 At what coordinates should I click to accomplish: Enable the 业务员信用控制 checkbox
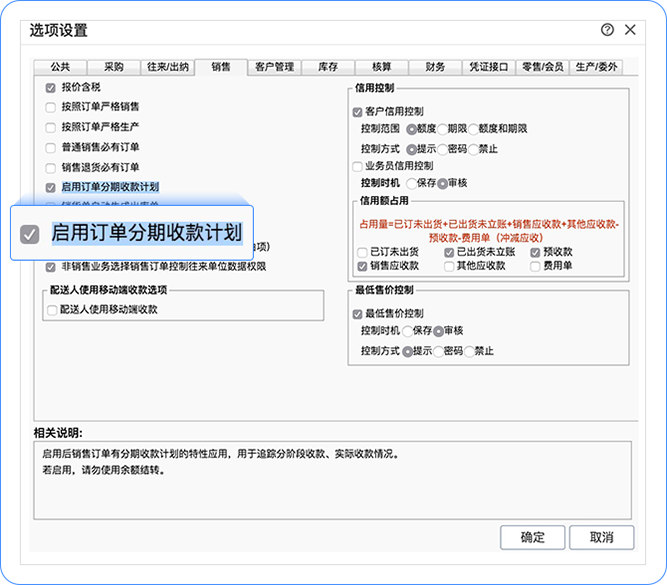[357, 166]
